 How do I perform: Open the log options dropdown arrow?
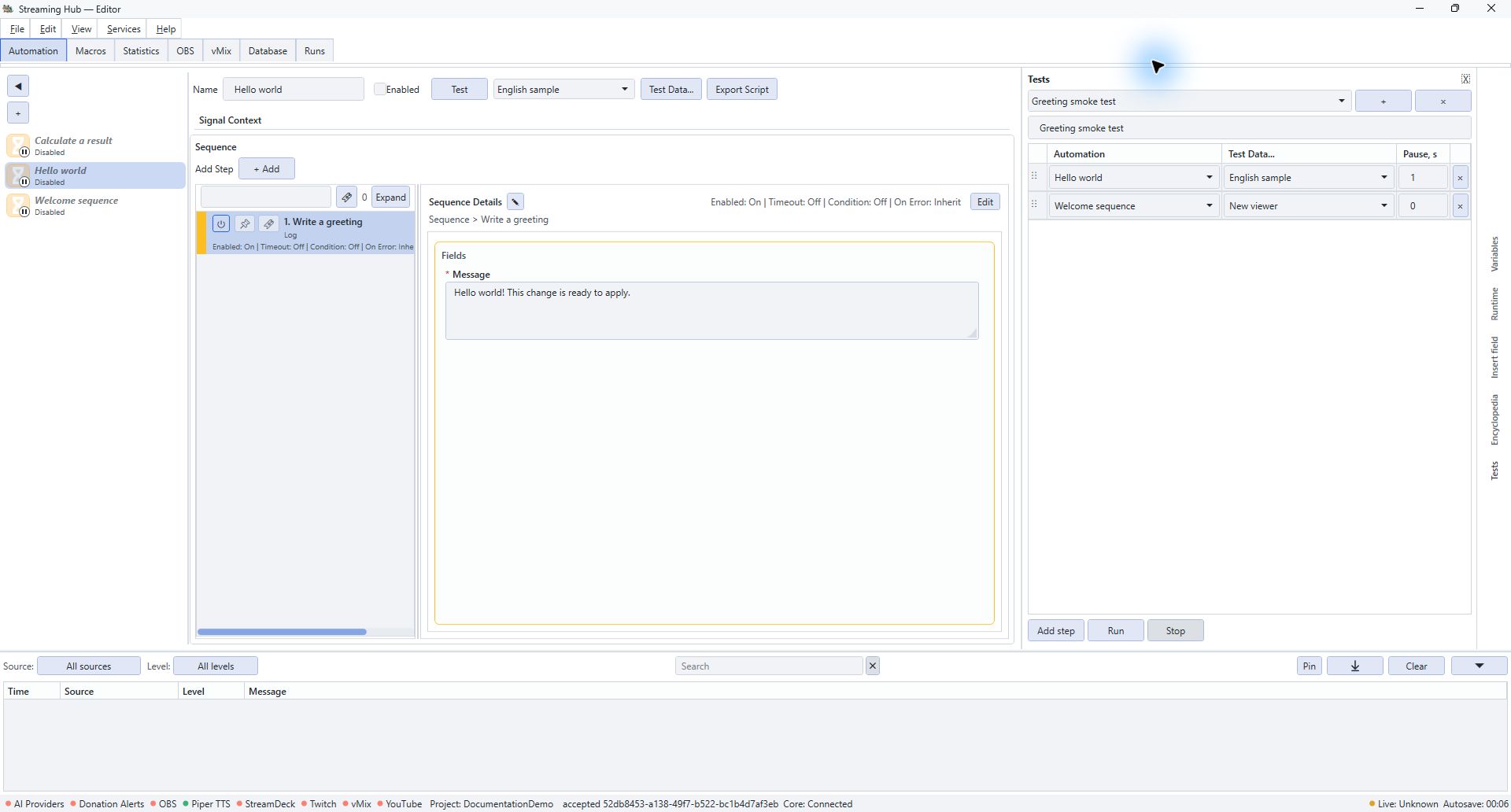1479,666
